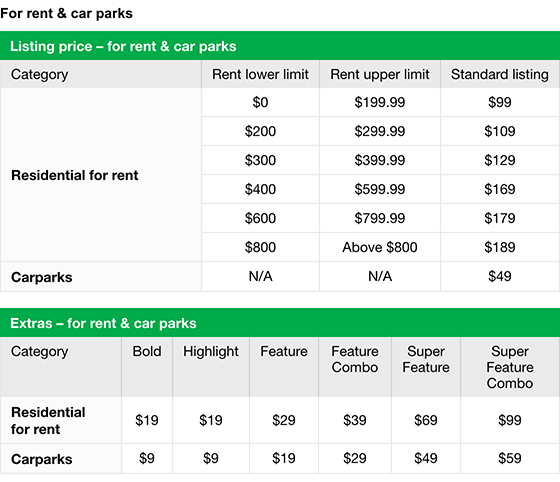Click the 'For rent & car parks' page heading
This screenshot has height=482, width=560.
(x=66, y=14)
